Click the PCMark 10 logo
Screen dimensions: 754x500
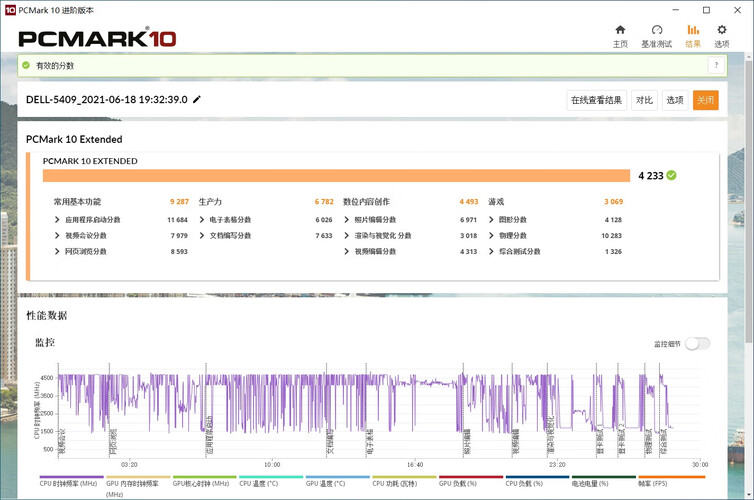pyautogui.click(x=97, y=38)
